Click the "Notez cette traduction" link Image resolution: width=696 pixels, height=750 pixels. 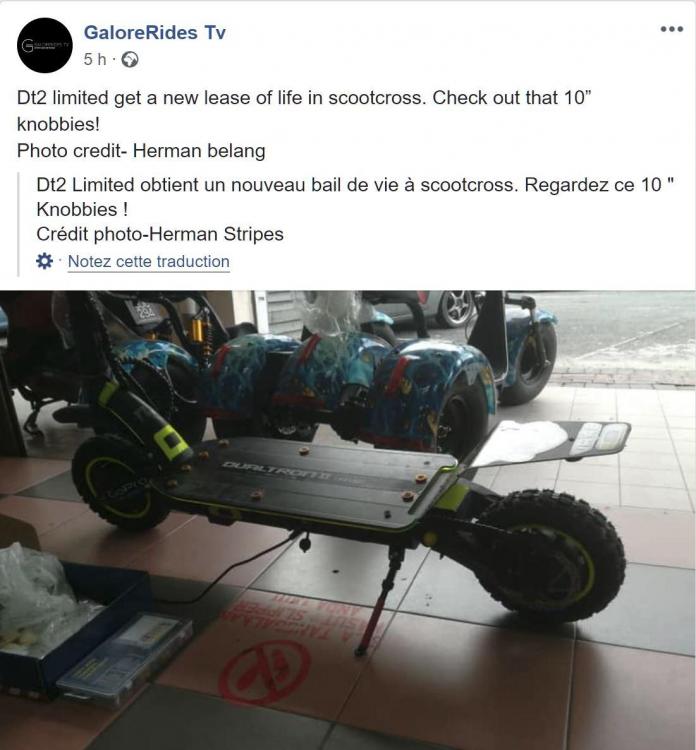149,262
